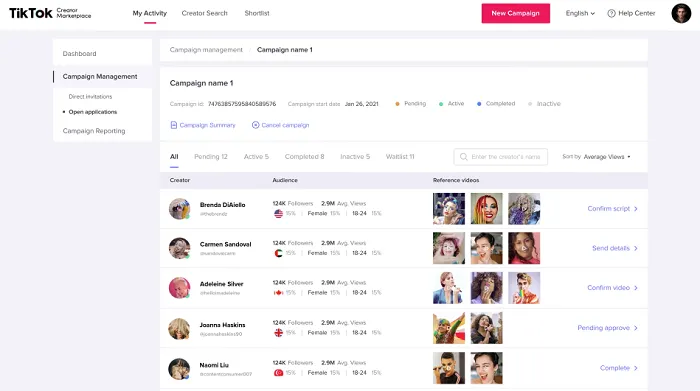This screenshot has width=700, height=391.
Task: Click the flag icon in Carmen's row
Action: point(278,253)
